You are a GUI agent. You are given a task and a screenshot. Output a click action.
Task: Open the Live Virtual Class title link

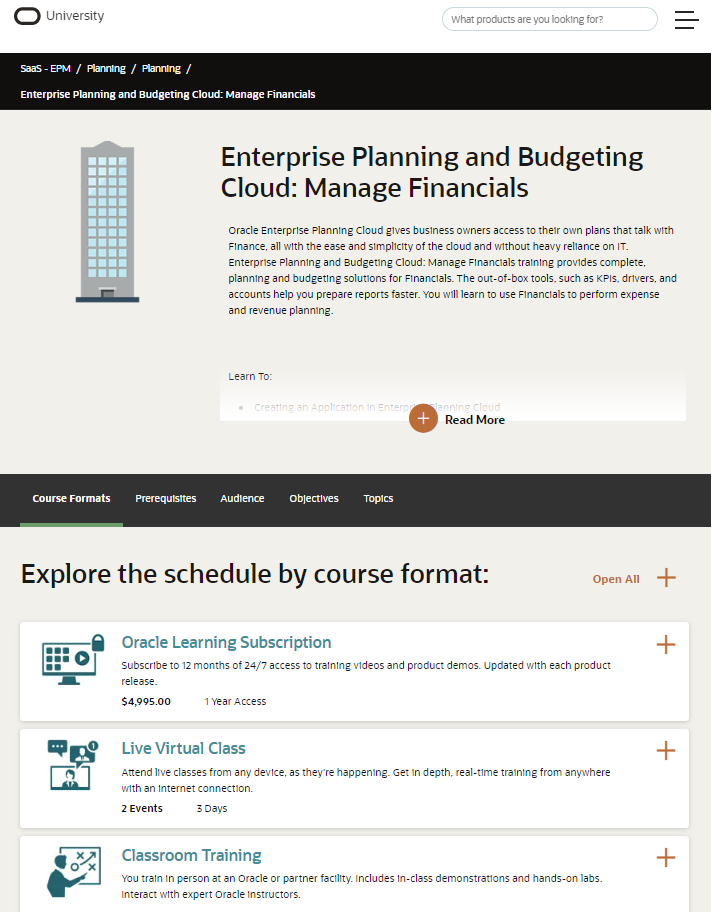click(x=183, y=748)
